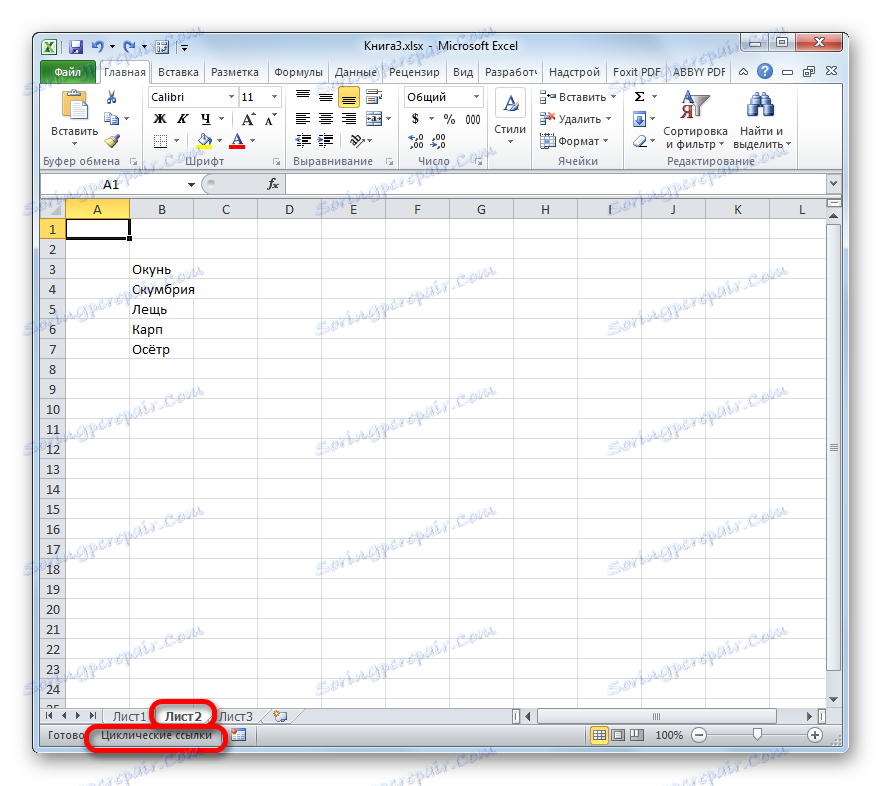Apply currency $ number format
This screenshot has height=786, width=882.
tap(415, 119)
